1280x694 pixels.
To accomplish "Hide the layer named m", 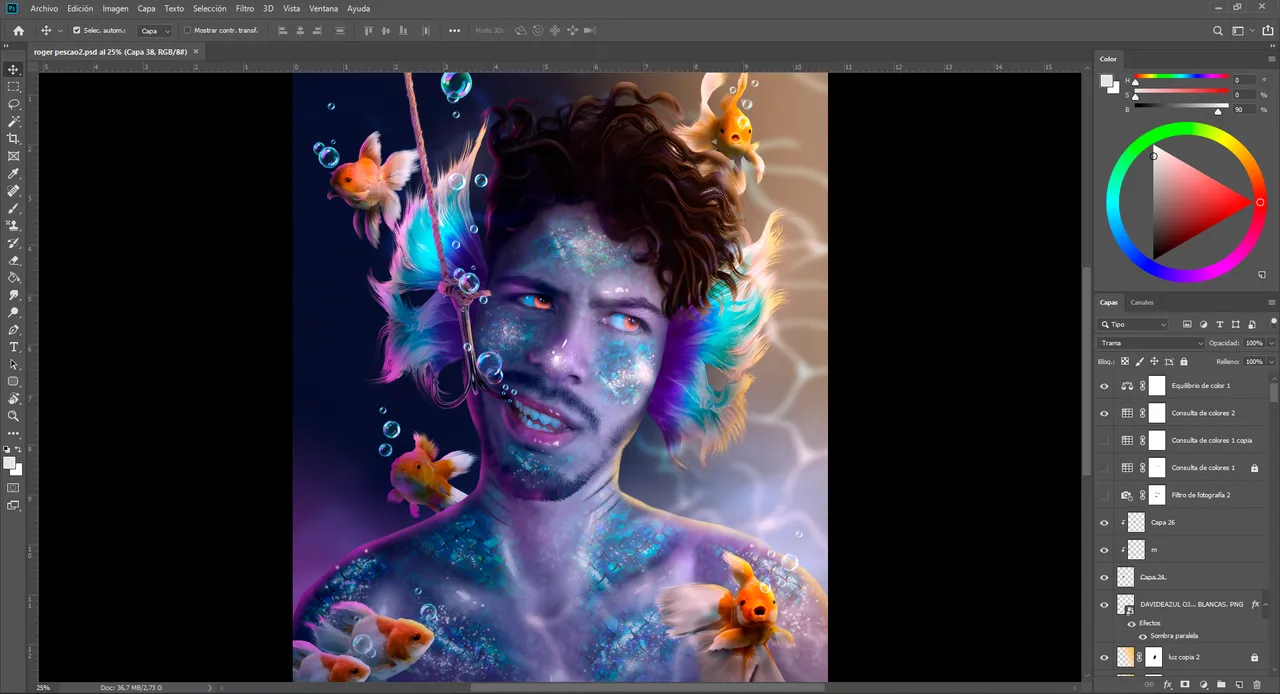I will coord(1104,550).
